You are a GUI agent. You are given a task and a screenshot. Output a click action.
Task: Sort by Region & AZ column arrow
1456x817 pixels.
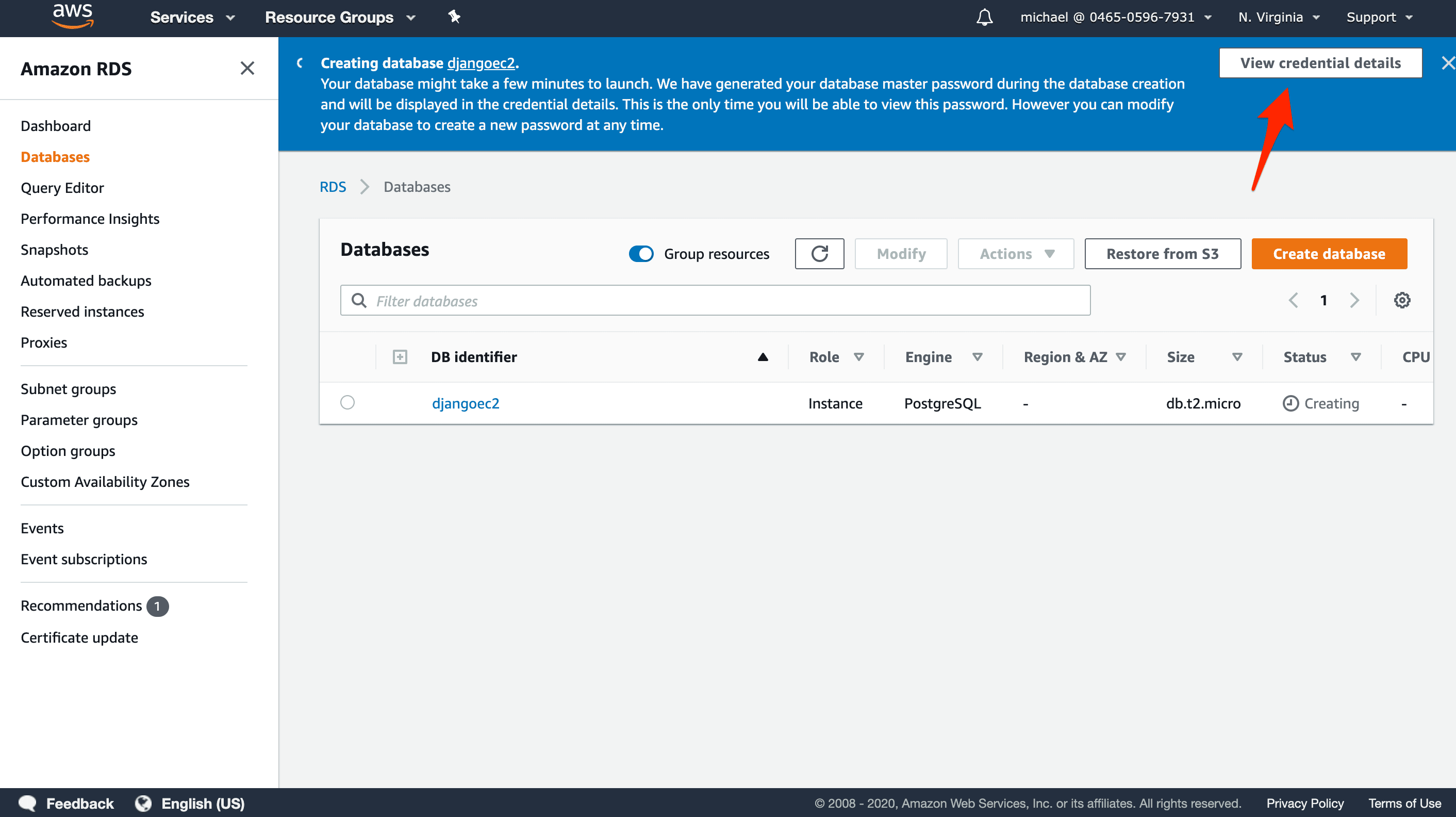click(x=1120, y=357)
